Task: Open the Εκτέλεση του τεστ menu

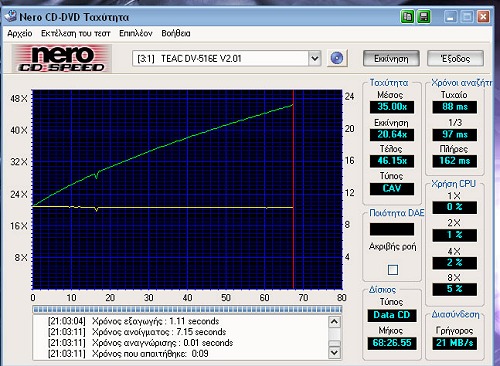Action: click(75, 33)
